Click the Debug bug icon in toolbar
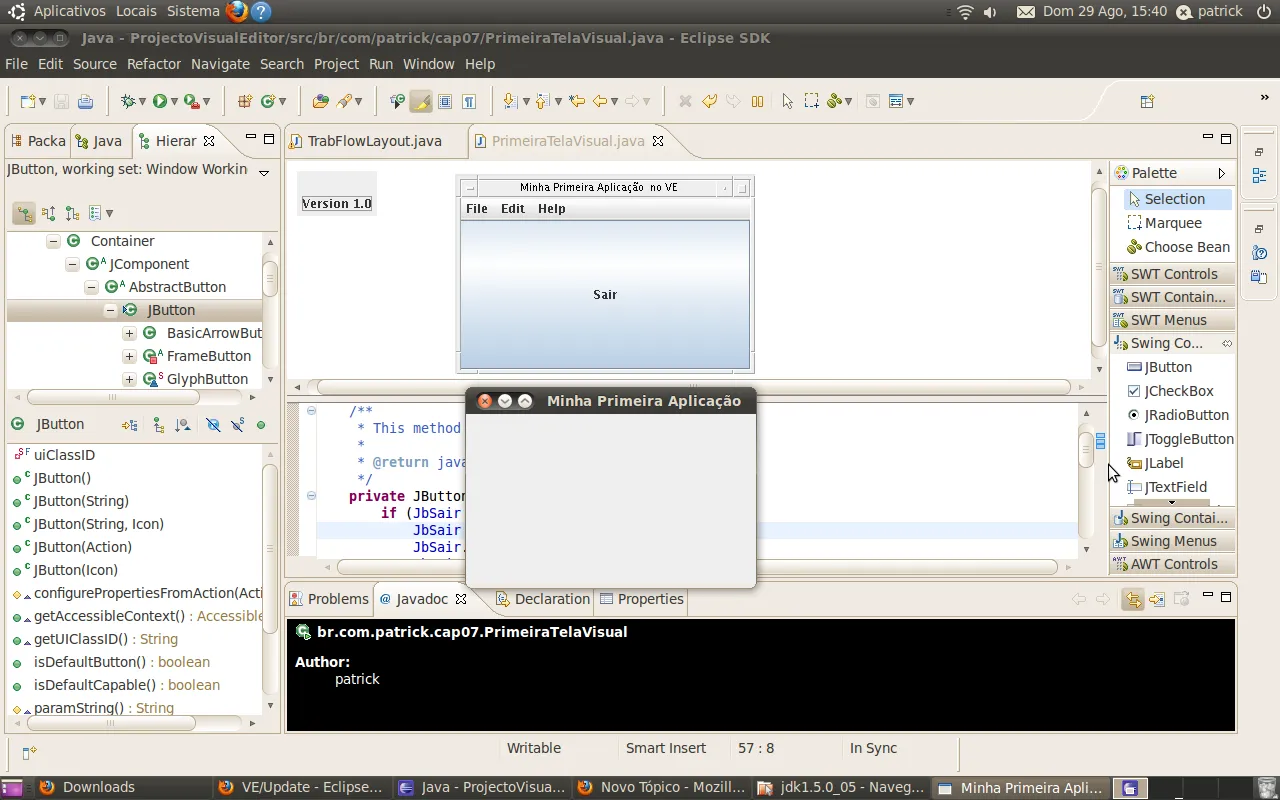Screen dimensions: 1280x800 coord(127,101)
